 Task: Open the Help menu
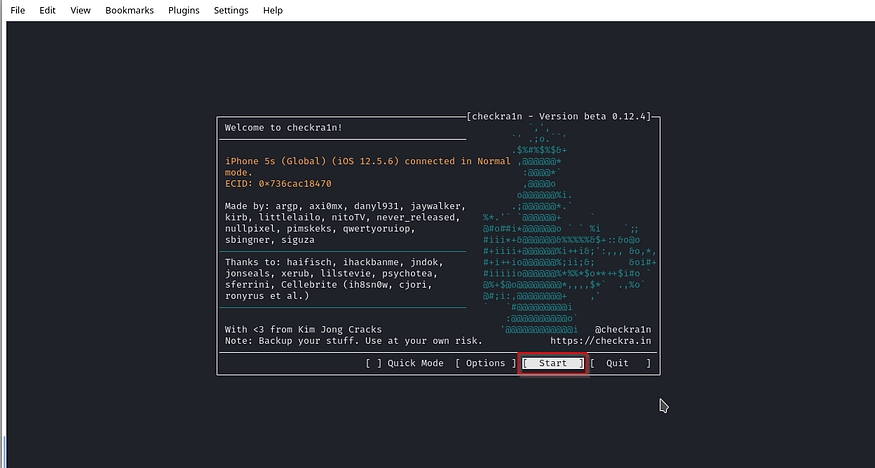(x=272, y=10)
